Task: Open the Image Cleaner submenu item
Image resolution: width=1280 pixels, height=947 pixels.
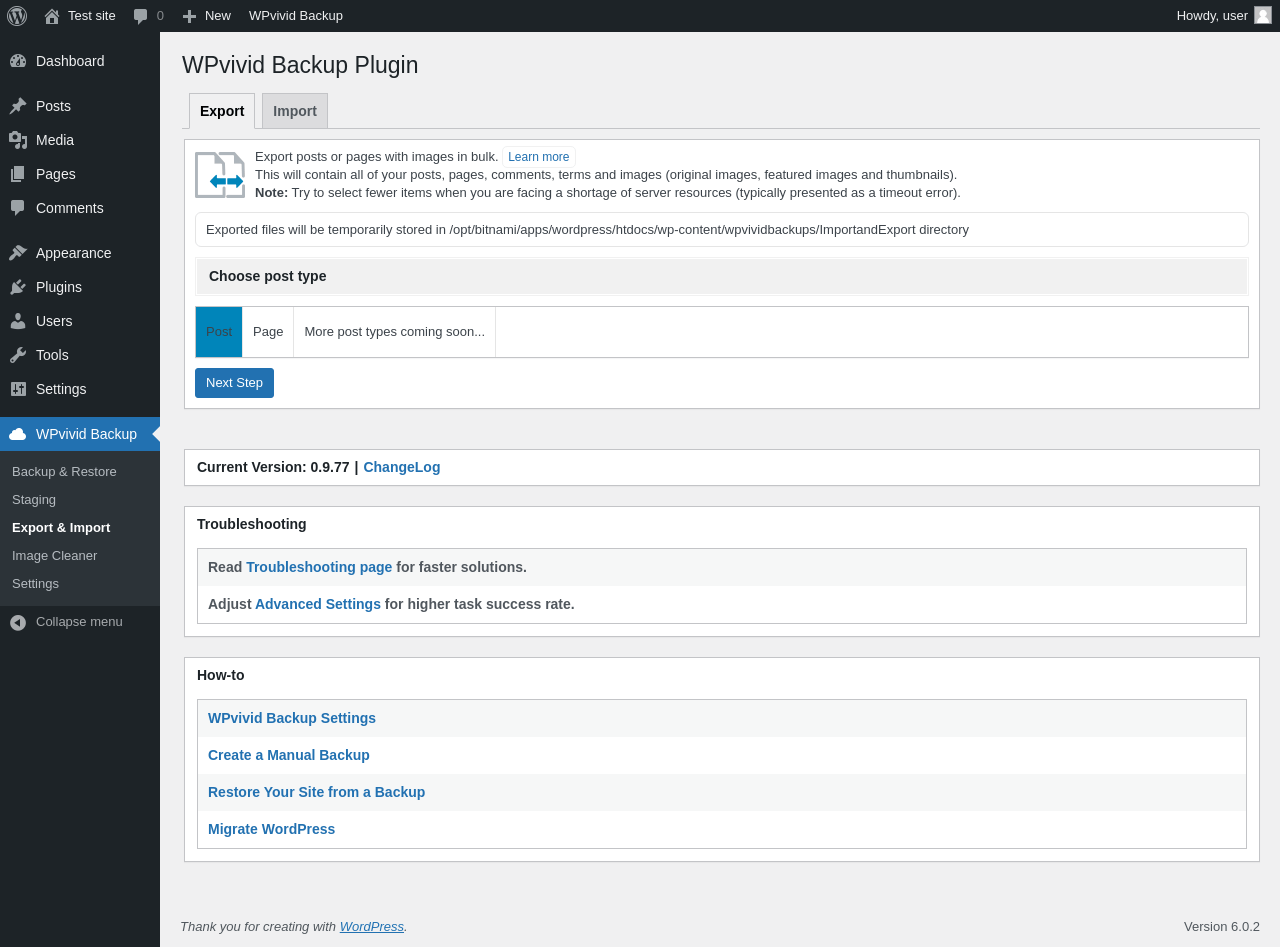Action: (x=55, y=556)
